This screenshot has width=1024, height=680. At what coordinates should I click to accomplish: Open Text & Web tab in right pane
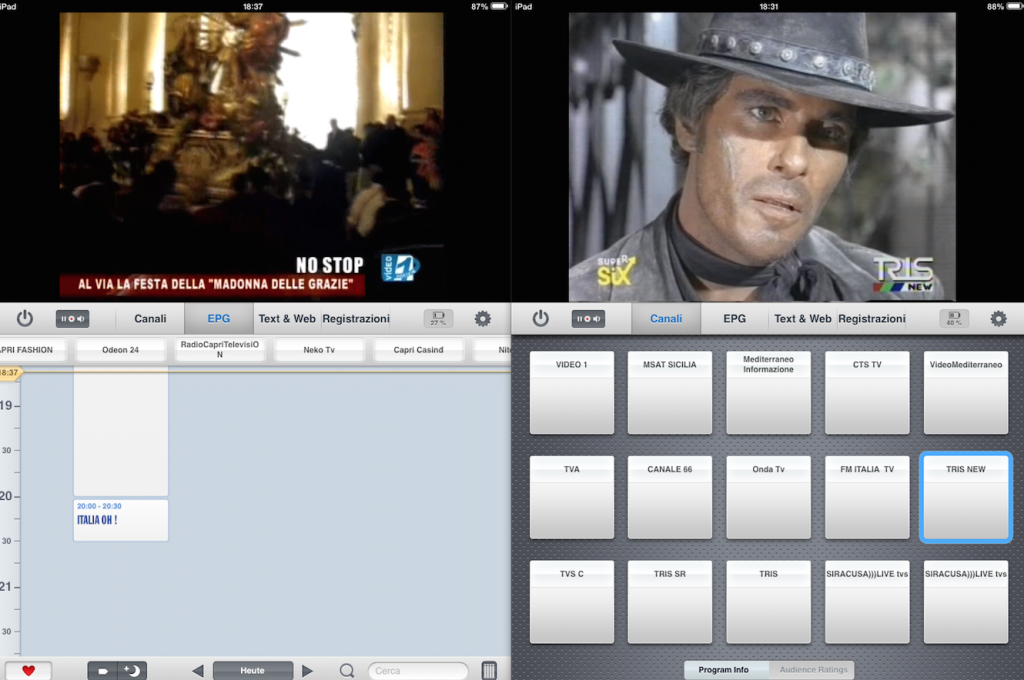pyautogui.click(x=803, y=319)
